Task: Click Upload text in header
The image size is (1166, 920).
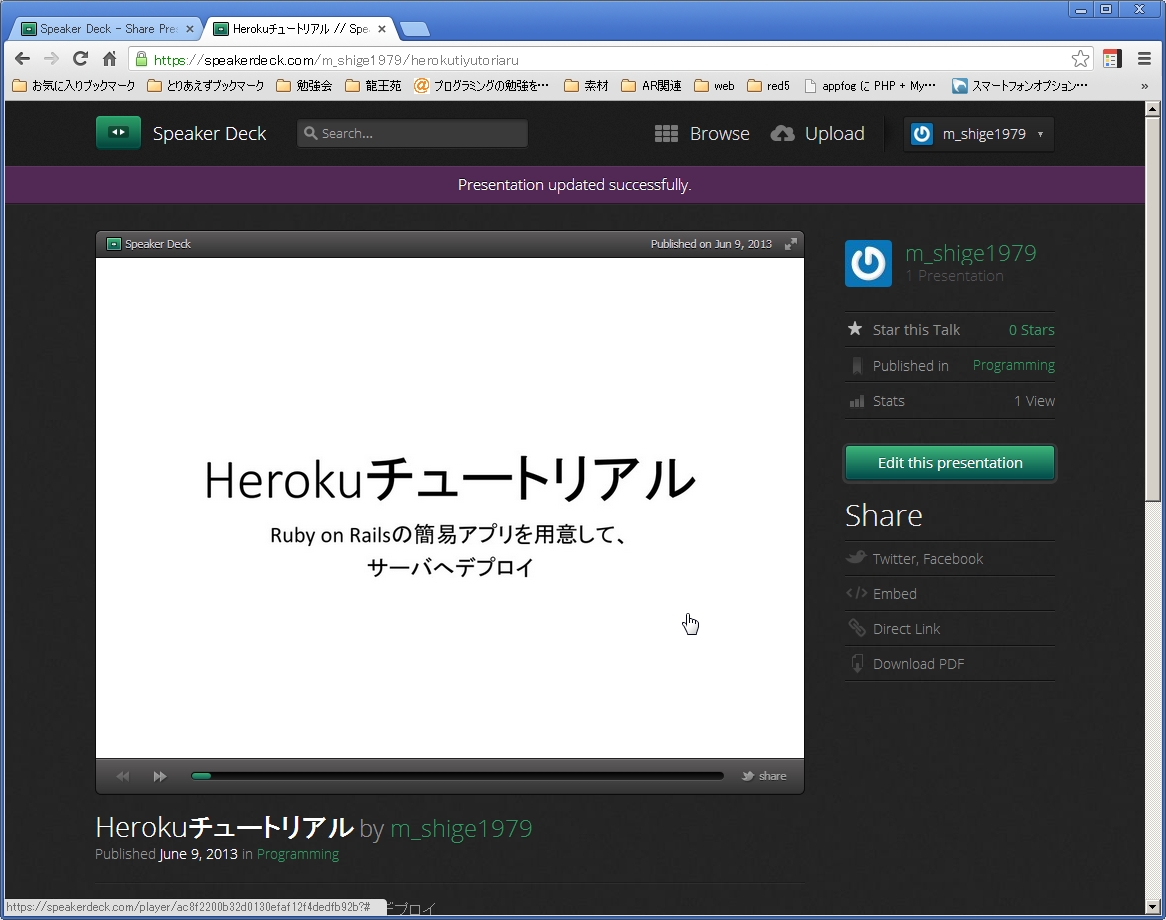Action: (x=834, y=134)
